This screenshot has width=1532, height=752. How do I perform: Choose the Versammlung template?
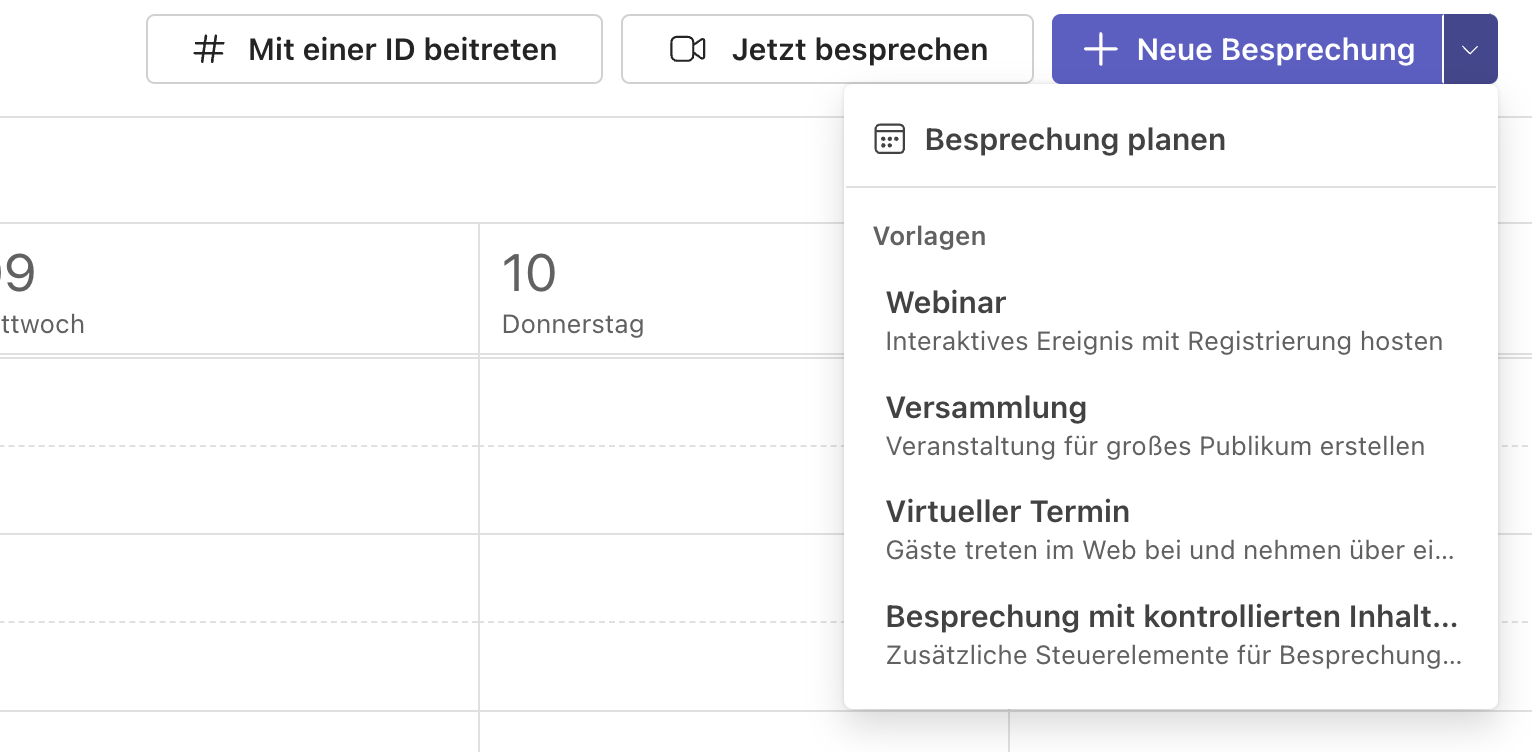1171,425
